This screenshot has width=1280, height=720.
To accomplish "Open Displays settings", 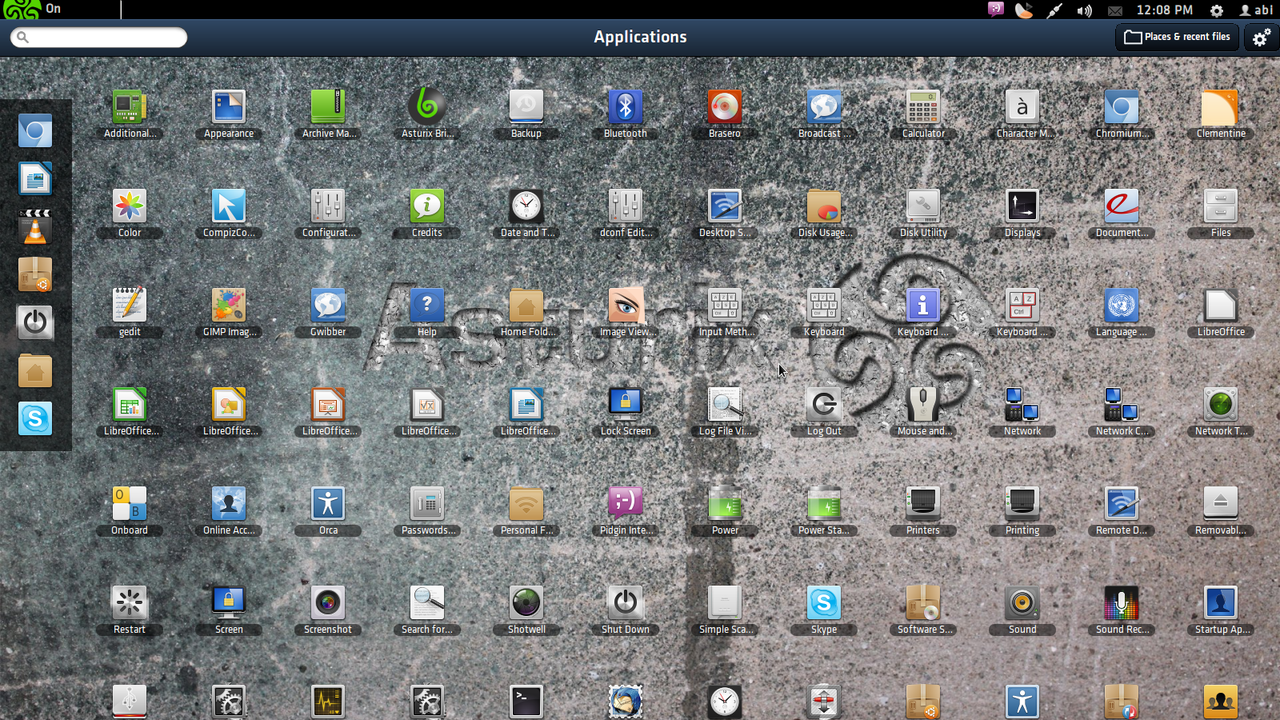I will point(1022,206).
